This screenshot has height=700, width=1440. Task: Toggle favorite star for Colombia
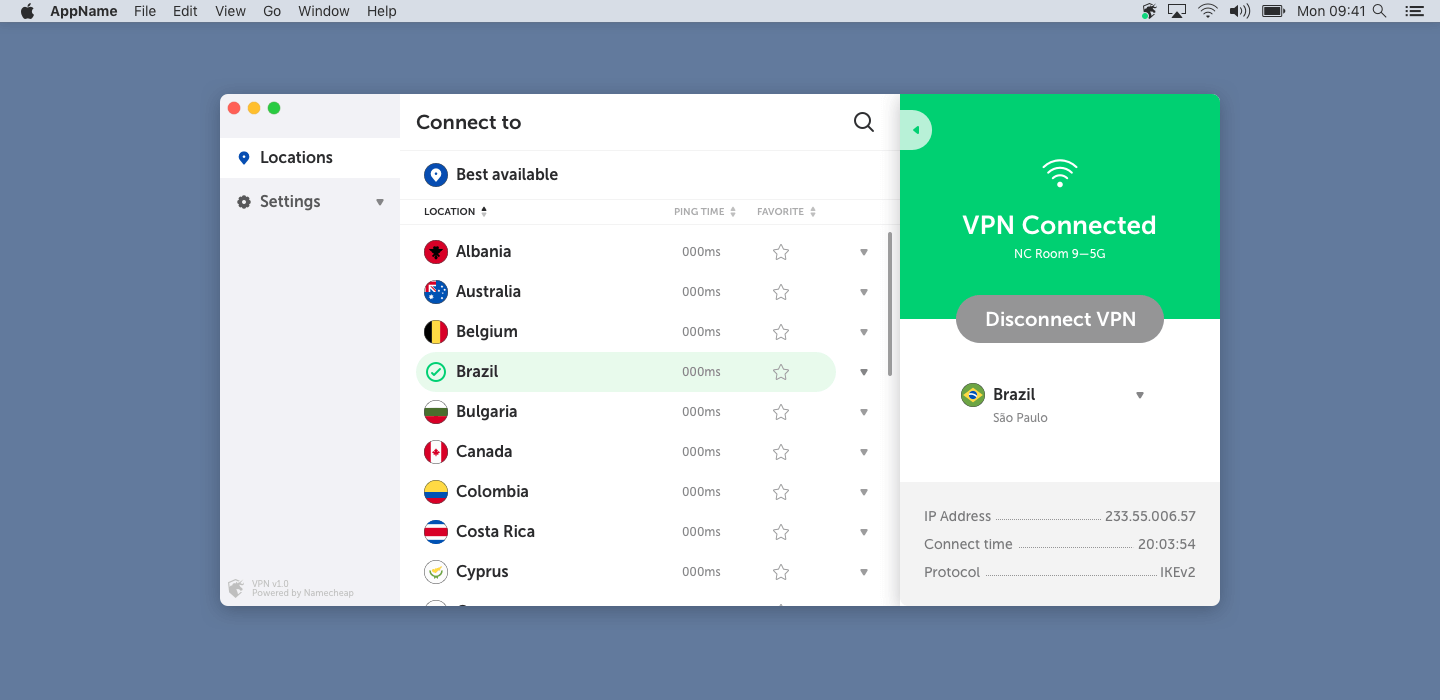[781, 492]
